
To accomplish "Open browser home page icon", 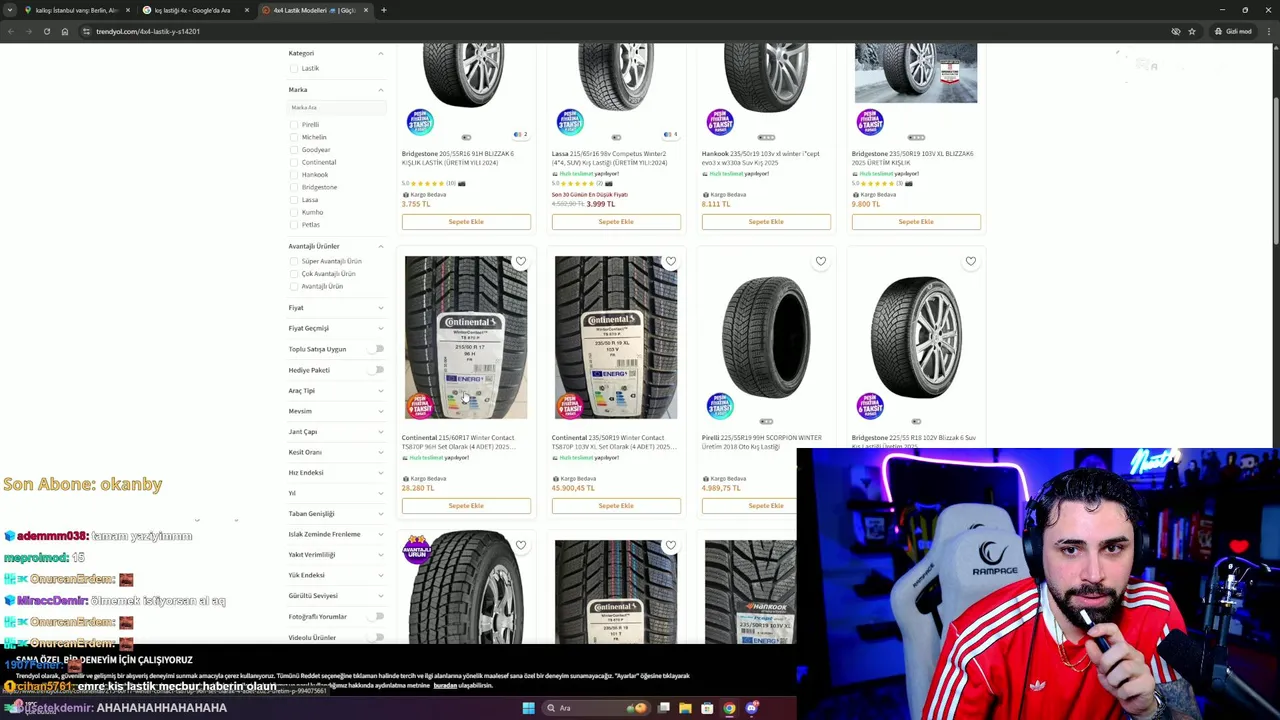I will click(x=64, y=31).
